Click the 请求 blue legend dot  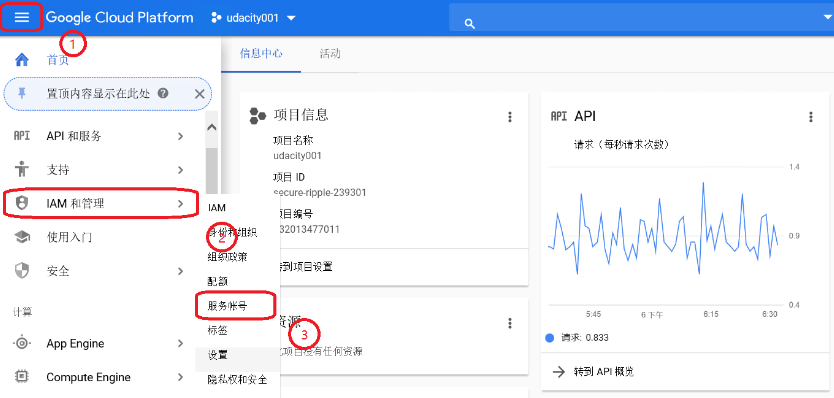click(x=551, y=337)
